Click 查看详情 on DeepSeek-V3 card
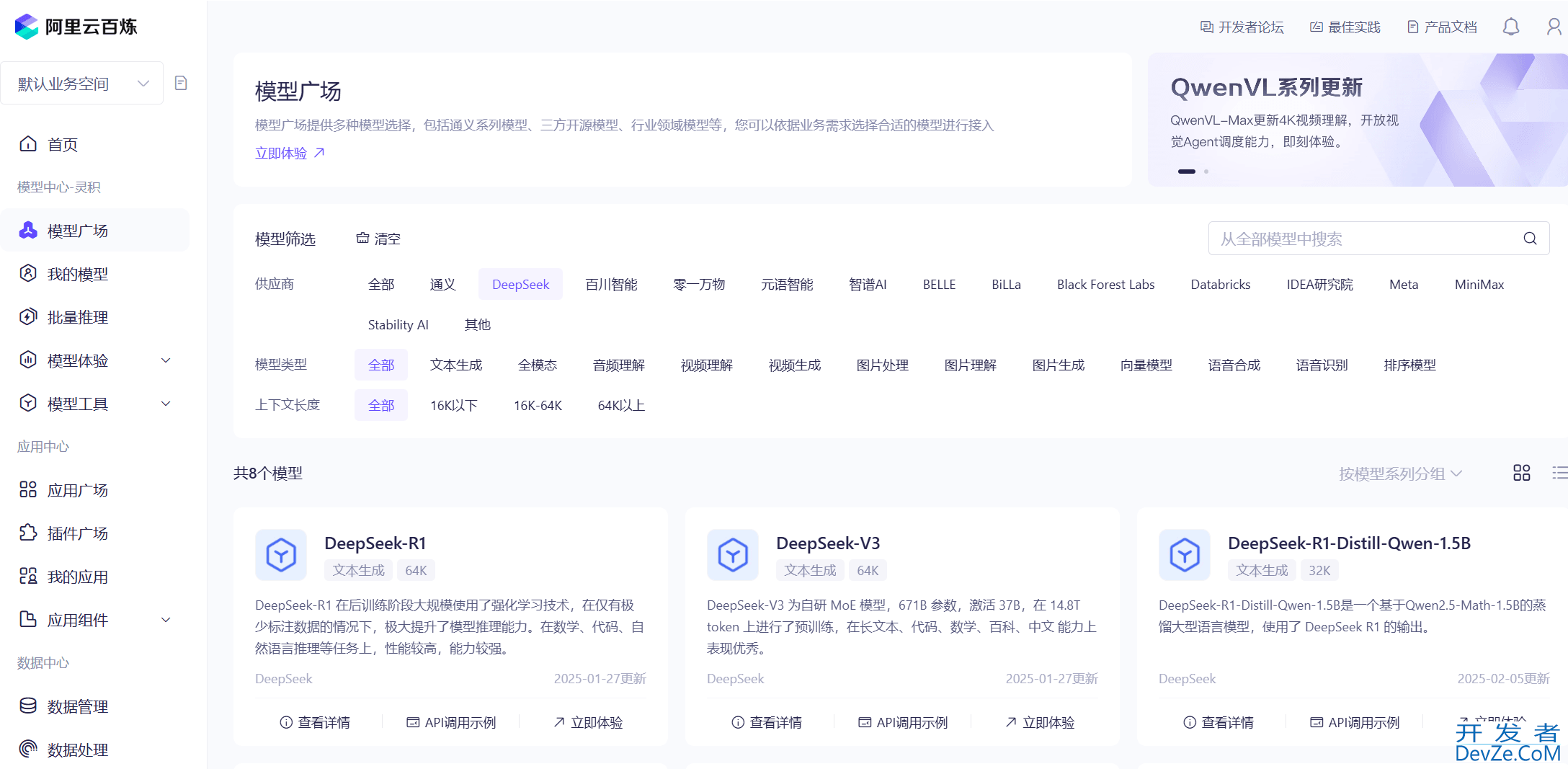The width and height of the screenshot is (1568, 769). 767,722
